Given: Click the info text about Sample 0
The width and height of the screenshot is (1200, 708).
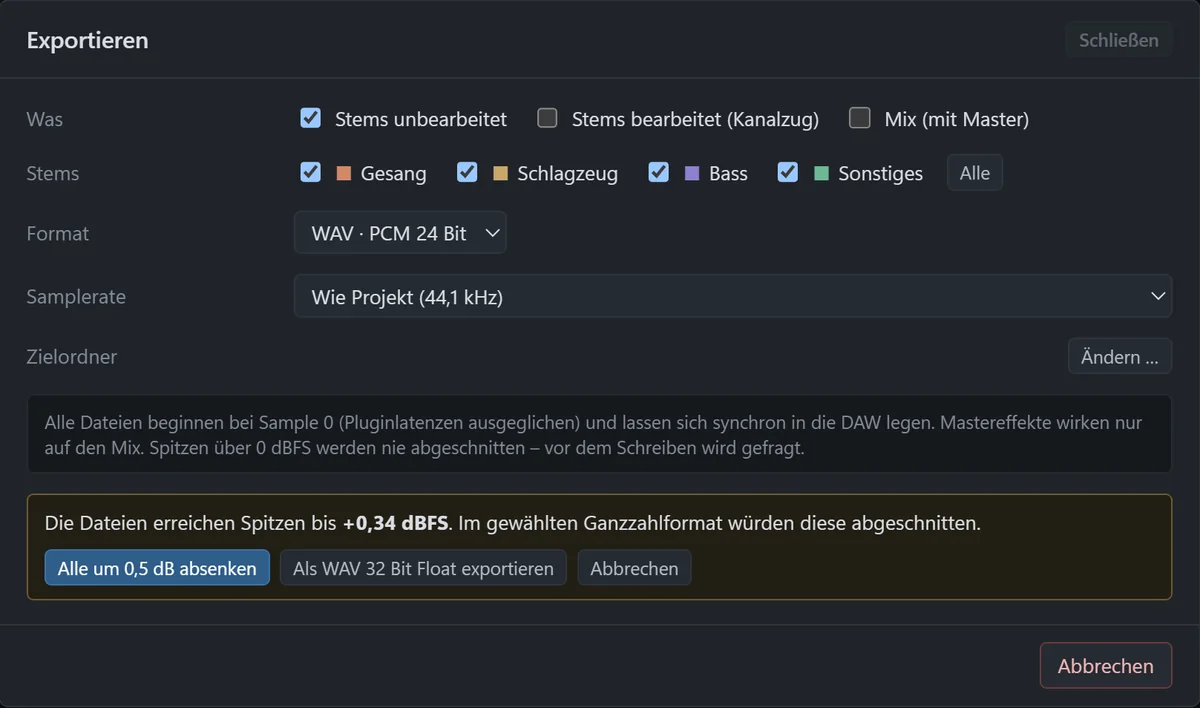Looking at the screenshot, I should click(x=599, y=435).
